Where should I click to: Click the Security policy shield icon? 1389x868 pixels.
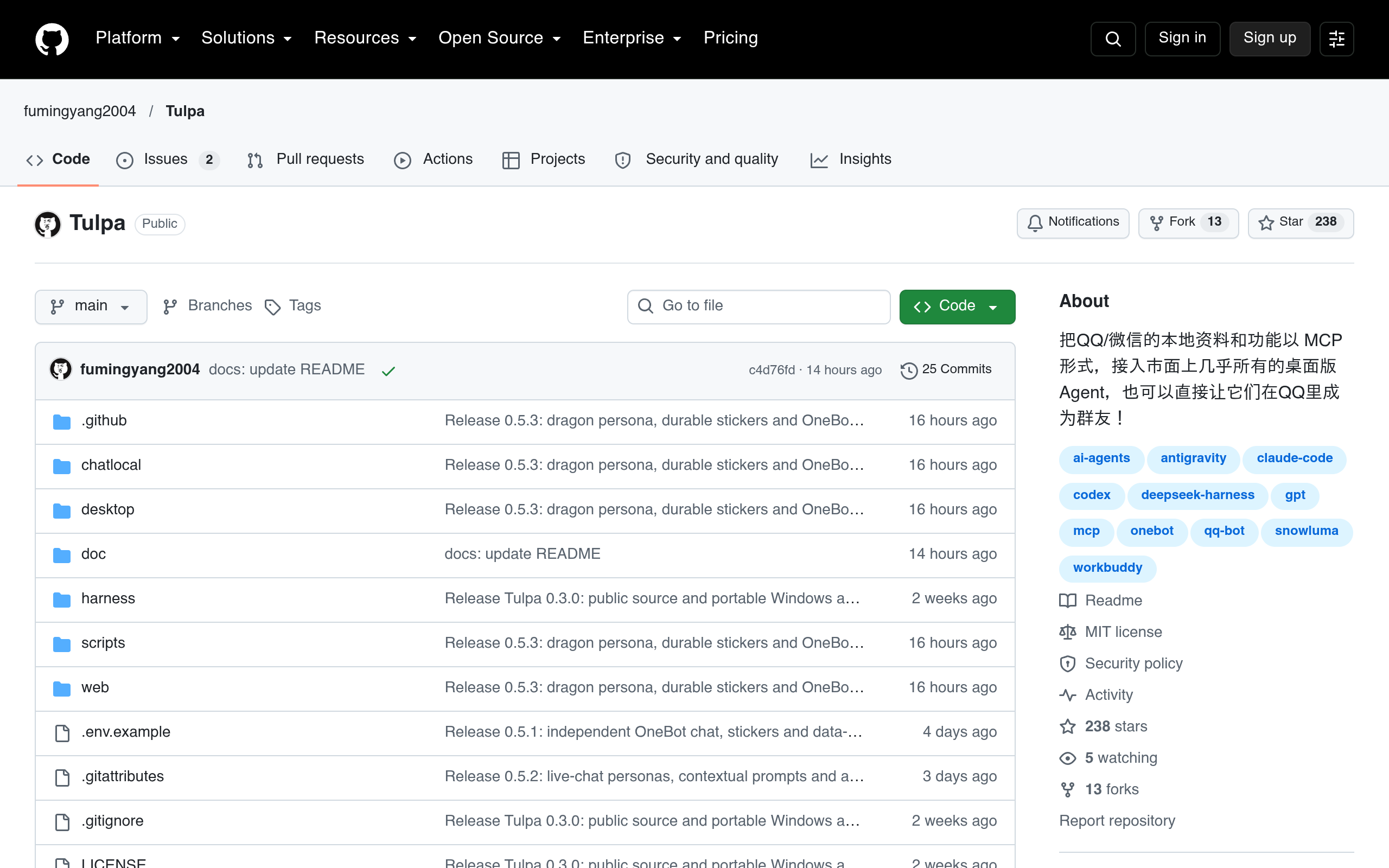click(1068, 663)
